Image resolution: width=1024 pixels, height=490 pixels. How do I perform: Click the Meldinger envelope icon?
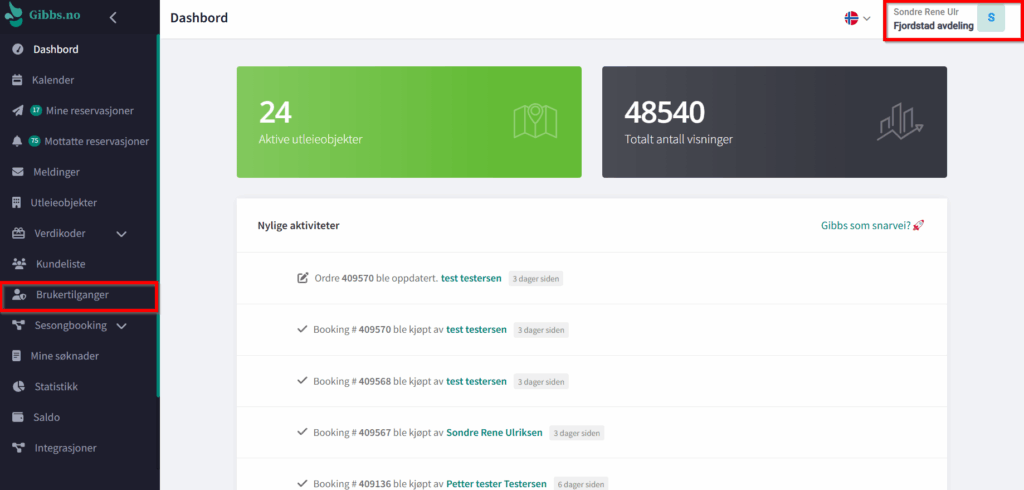click(17, 172)
